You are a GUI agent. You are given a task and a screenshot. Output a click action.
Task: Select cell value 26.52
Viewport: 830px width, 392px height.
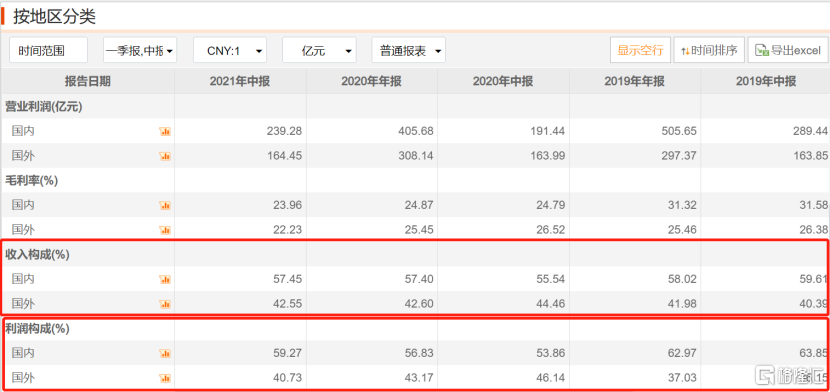551,230
